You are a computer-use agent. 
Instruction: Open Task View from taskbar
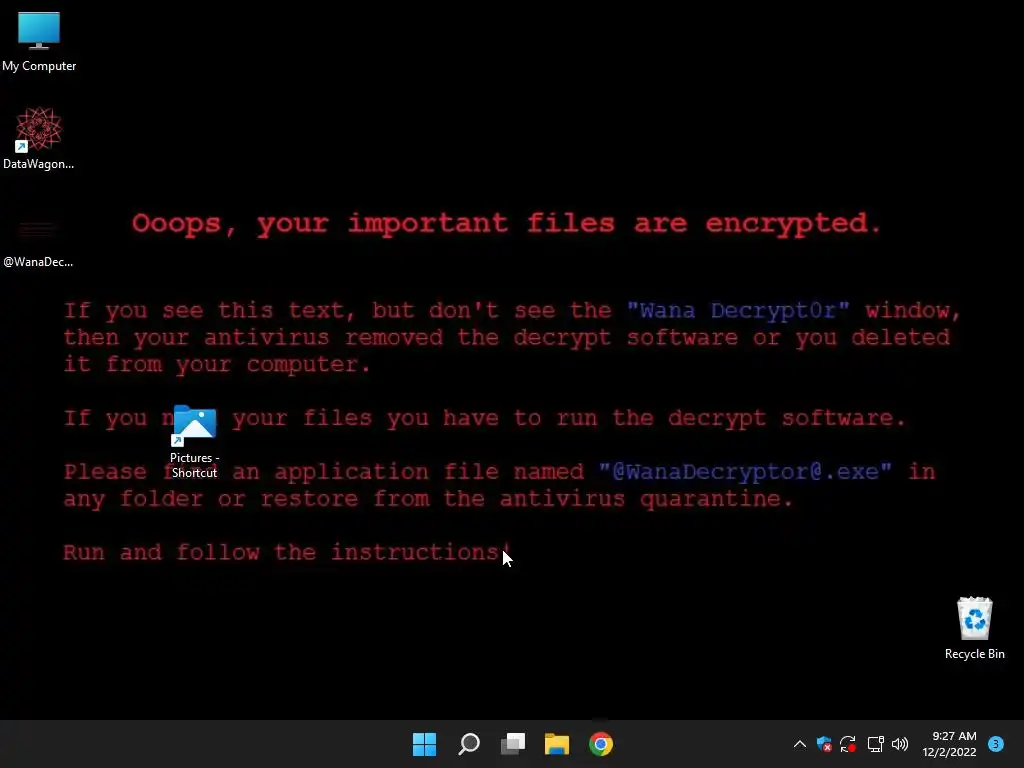(x=513, y=744)
